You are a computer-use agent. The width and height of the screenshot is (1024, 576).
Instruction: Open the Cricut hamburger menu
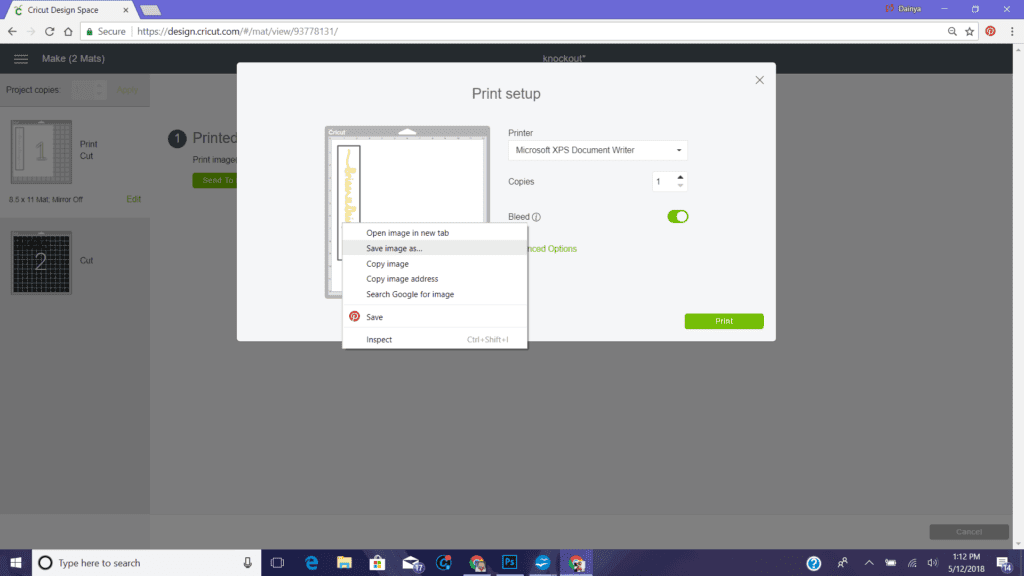point(21,59)
